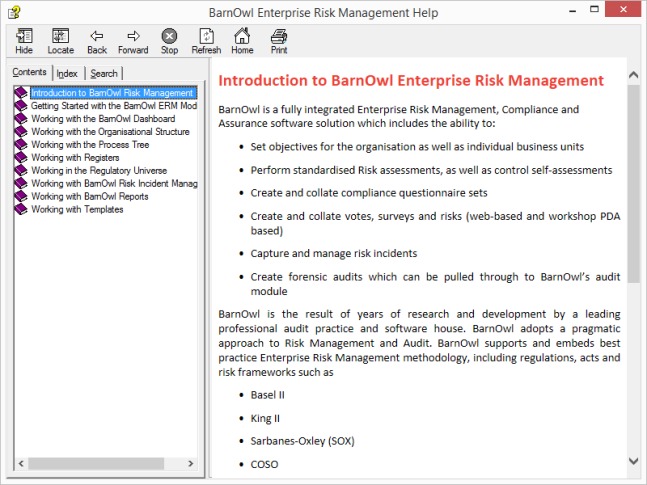Screen dimensions: 647x485
Task: Click the Locate toolbar icon
Action: [x=60, y=41]
